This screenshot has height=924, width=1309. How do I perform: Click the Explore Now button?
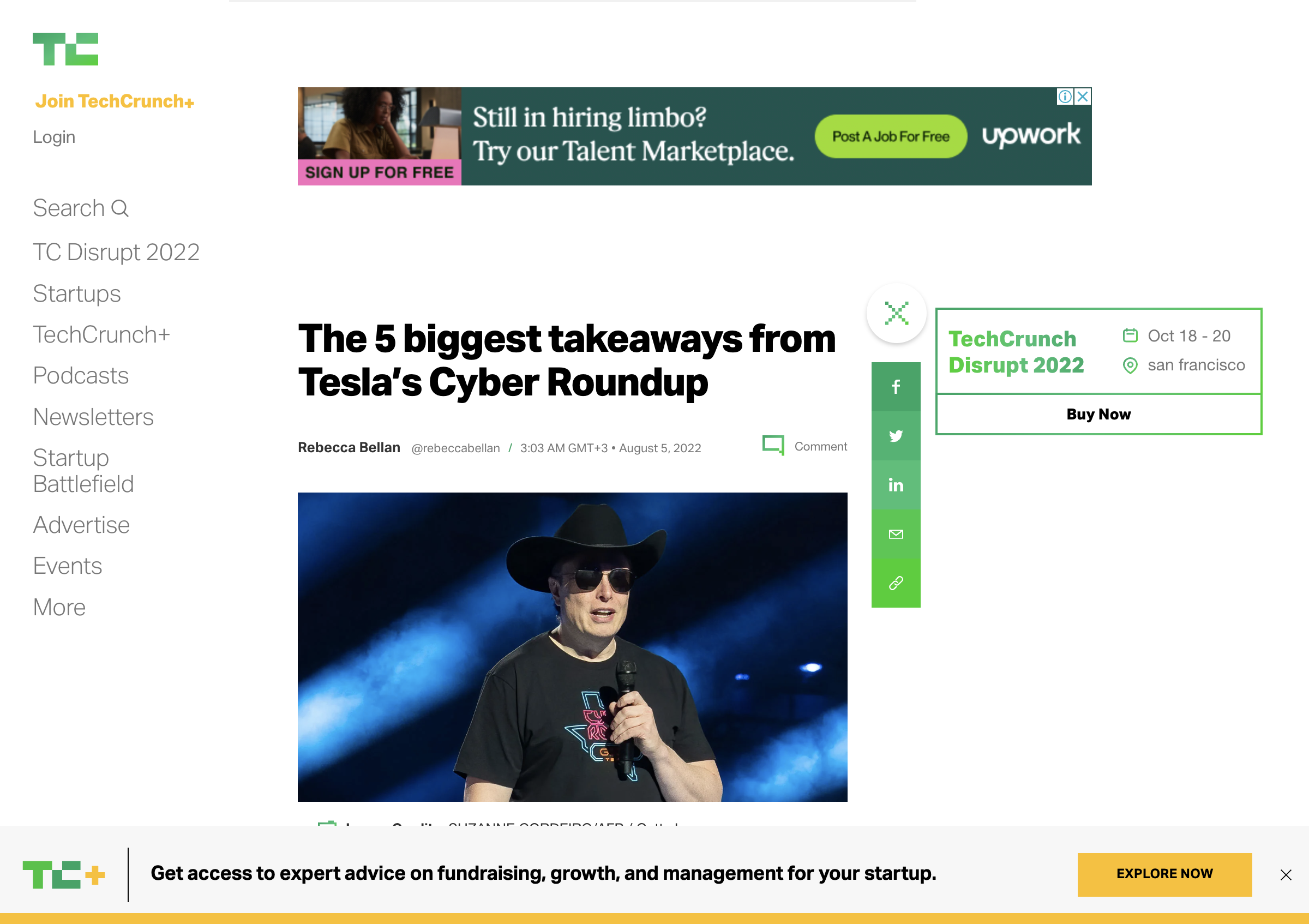click(x=1164, y=874)
